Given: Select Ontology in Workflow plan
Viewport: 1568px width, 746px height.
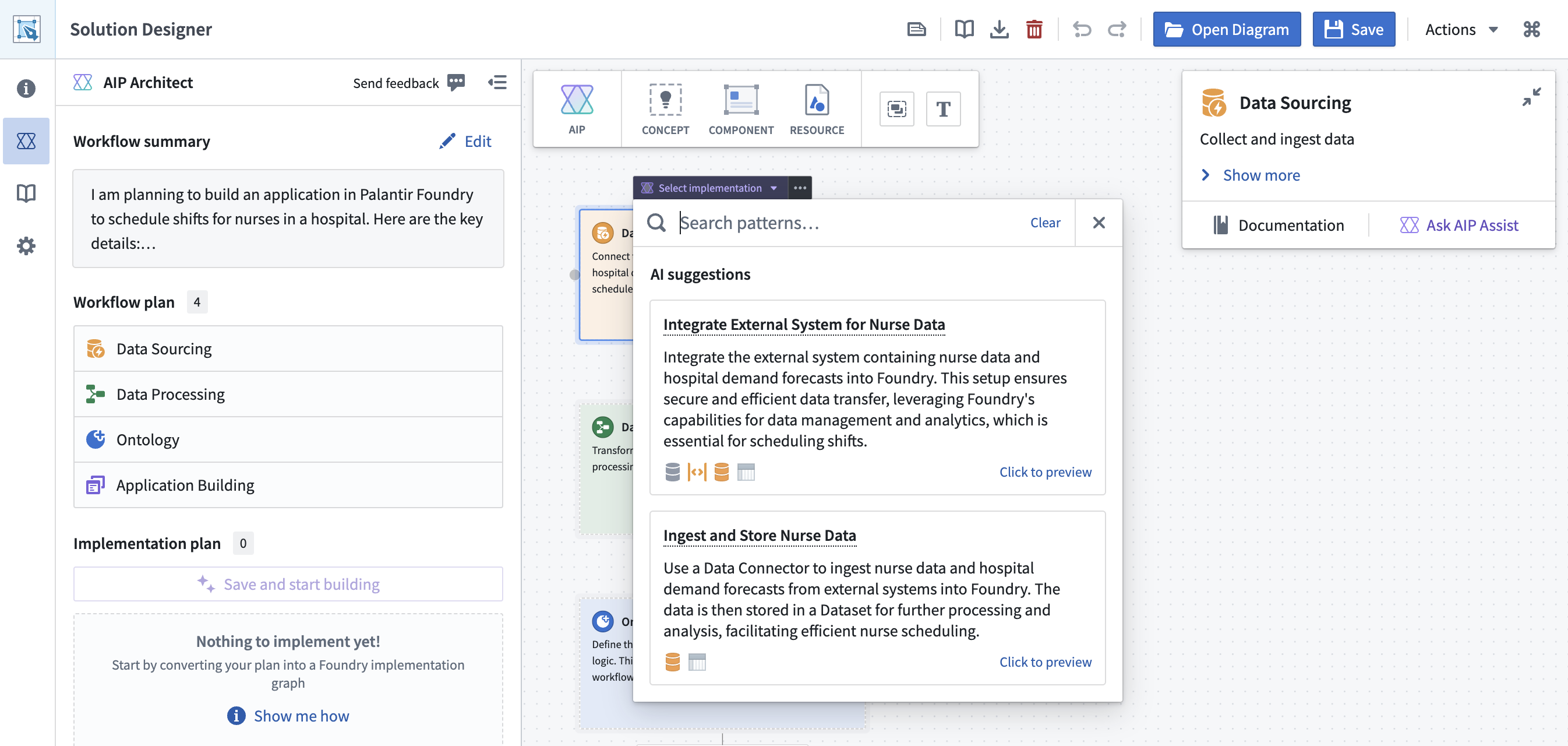Looking at the screenshot, I should click(x=288, y=439).
